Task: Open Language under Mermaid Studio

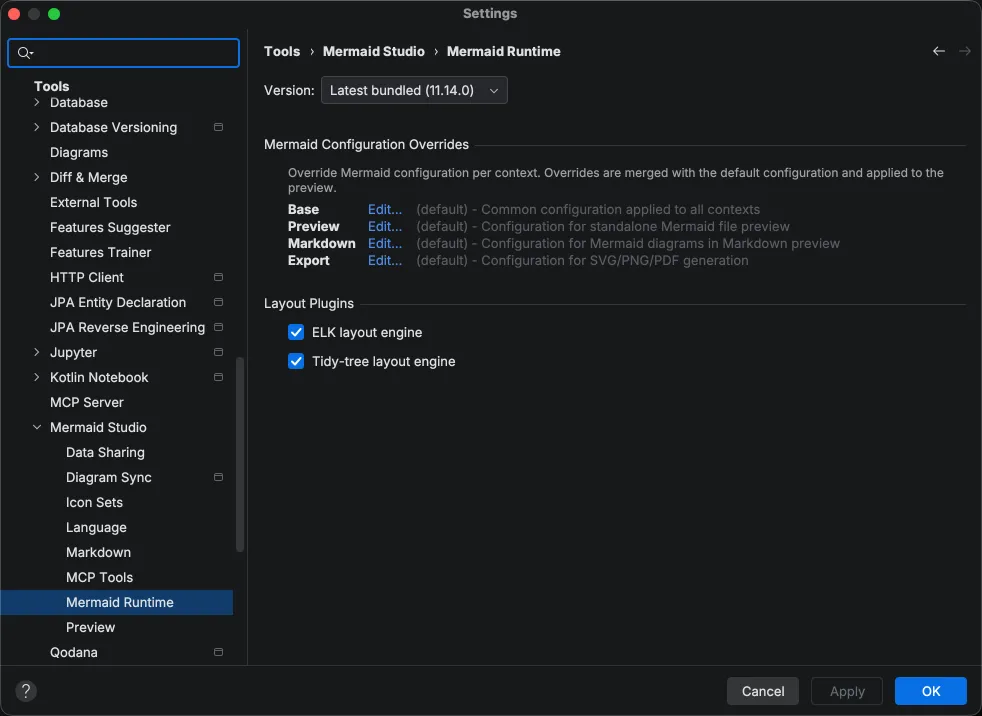Action: [96, 527]
